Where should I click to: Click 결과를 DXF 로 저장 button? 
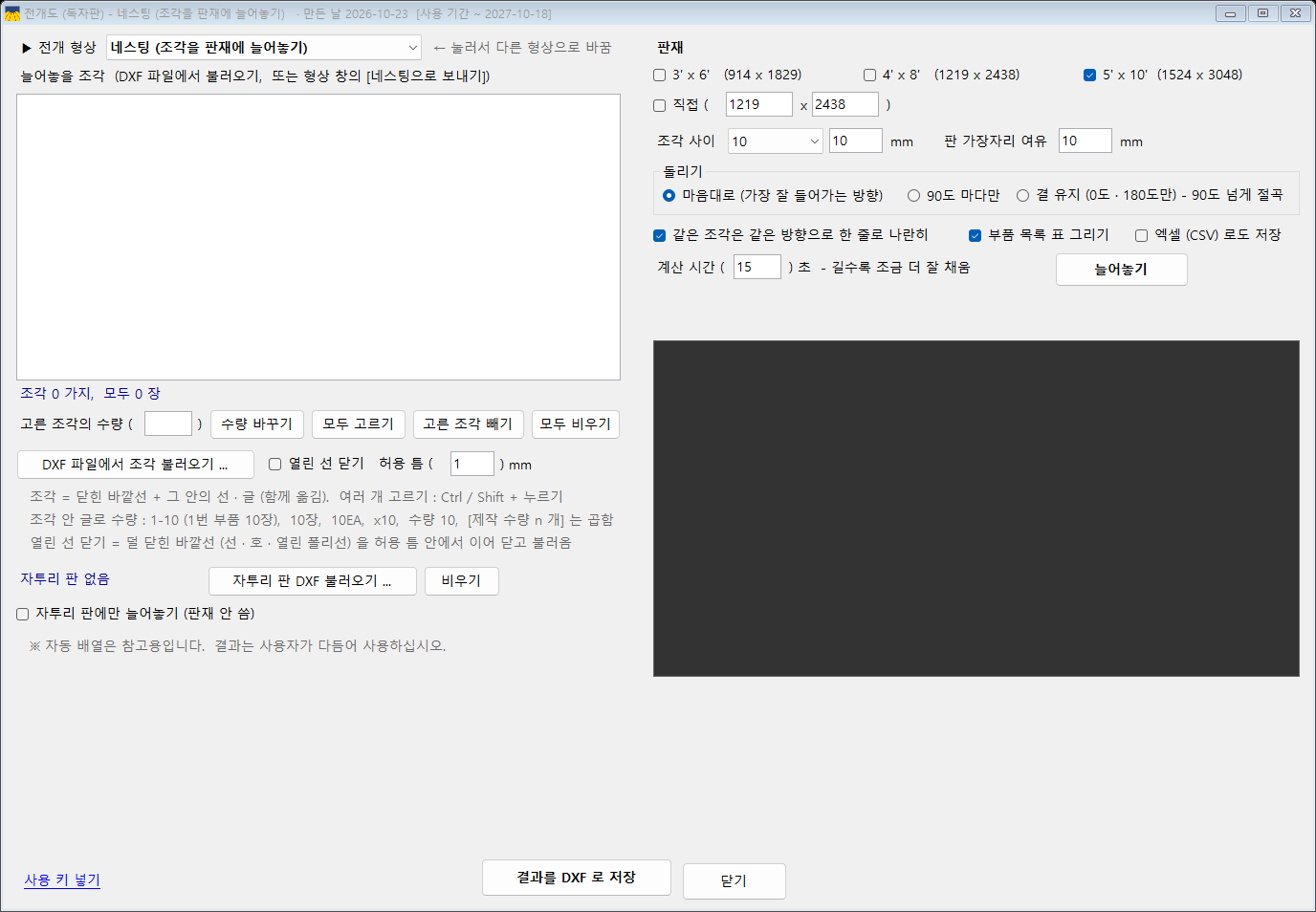click(577, 878)
